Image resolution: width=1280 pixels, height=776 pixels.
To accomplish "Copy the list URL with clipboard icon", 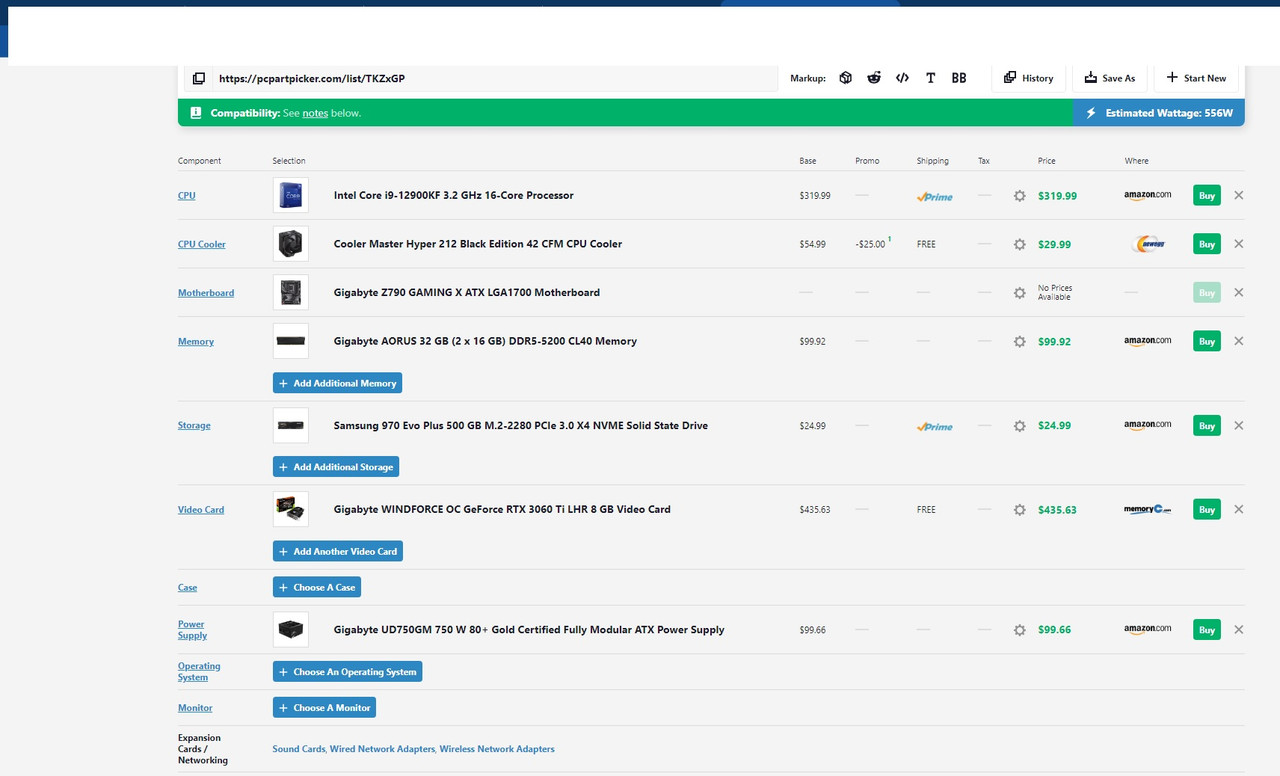I will (x=198, y=78).
